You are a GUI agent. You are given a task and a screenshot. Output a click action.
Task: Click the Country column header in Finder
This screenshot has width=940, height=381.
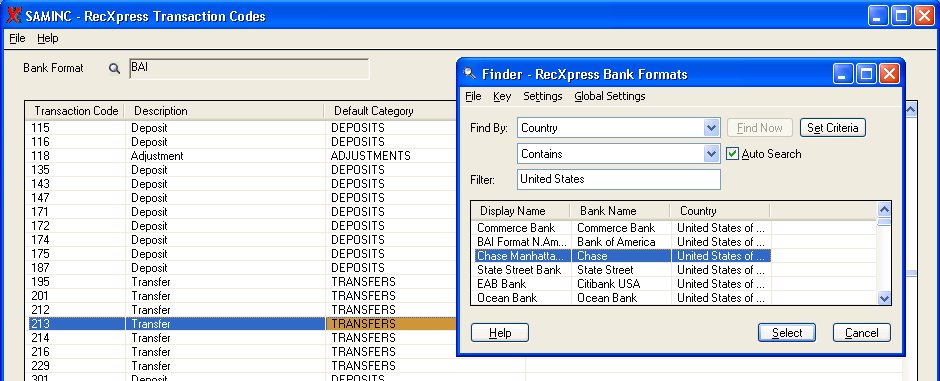click(x=720, y=211)
